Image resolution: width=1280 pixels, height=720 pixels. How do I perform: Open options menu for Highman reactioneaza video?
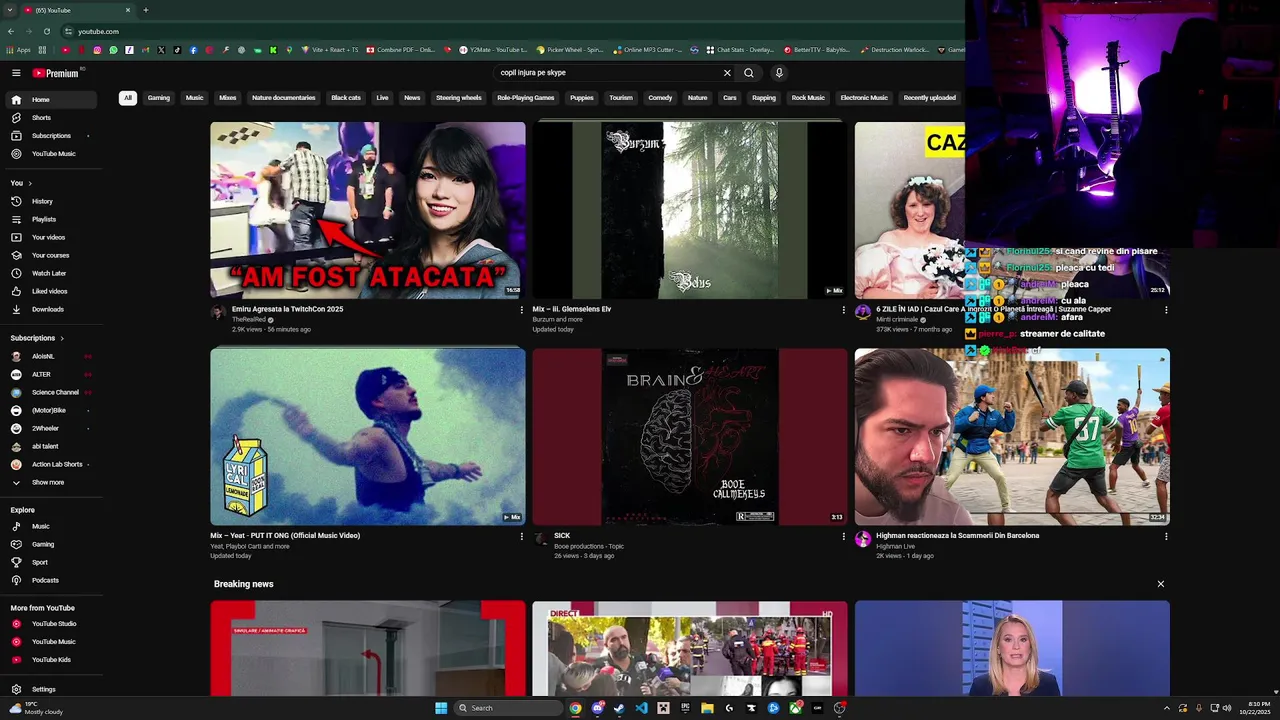1165,536
